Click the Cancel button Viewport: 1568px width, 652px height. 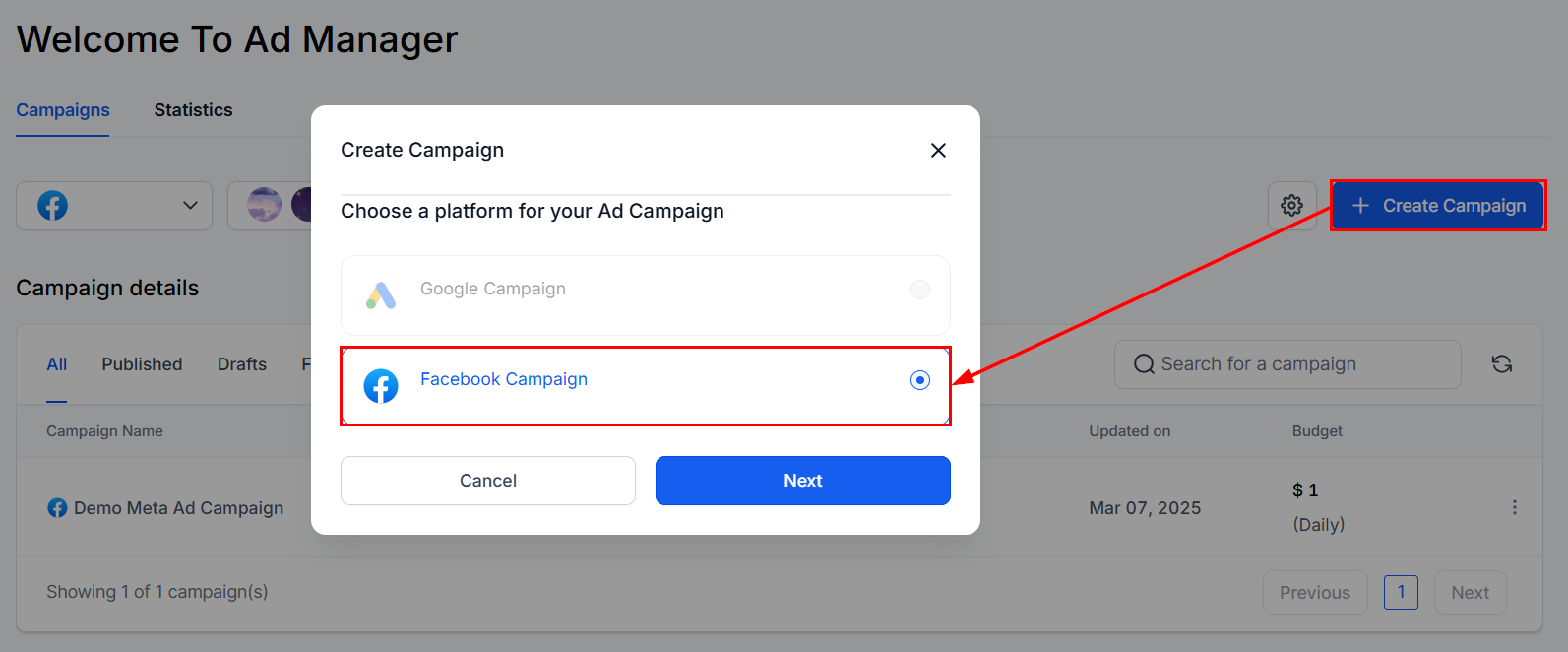[487, 481]
